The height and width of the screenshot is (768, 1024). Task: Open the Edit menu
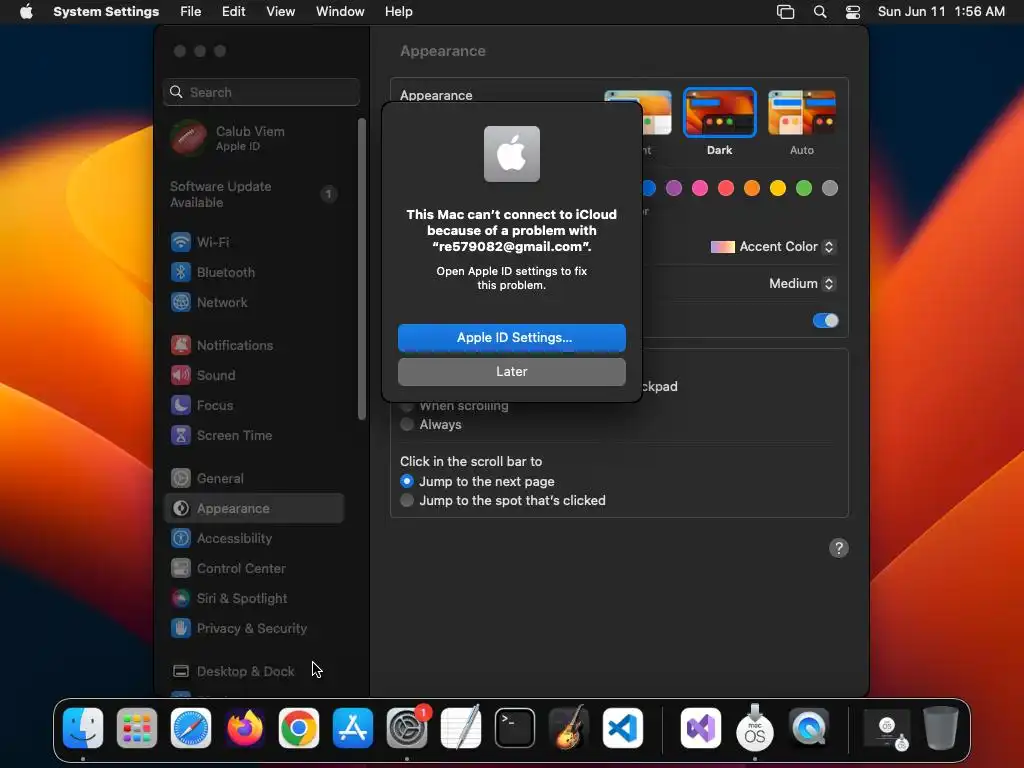(x=233, y=12)
